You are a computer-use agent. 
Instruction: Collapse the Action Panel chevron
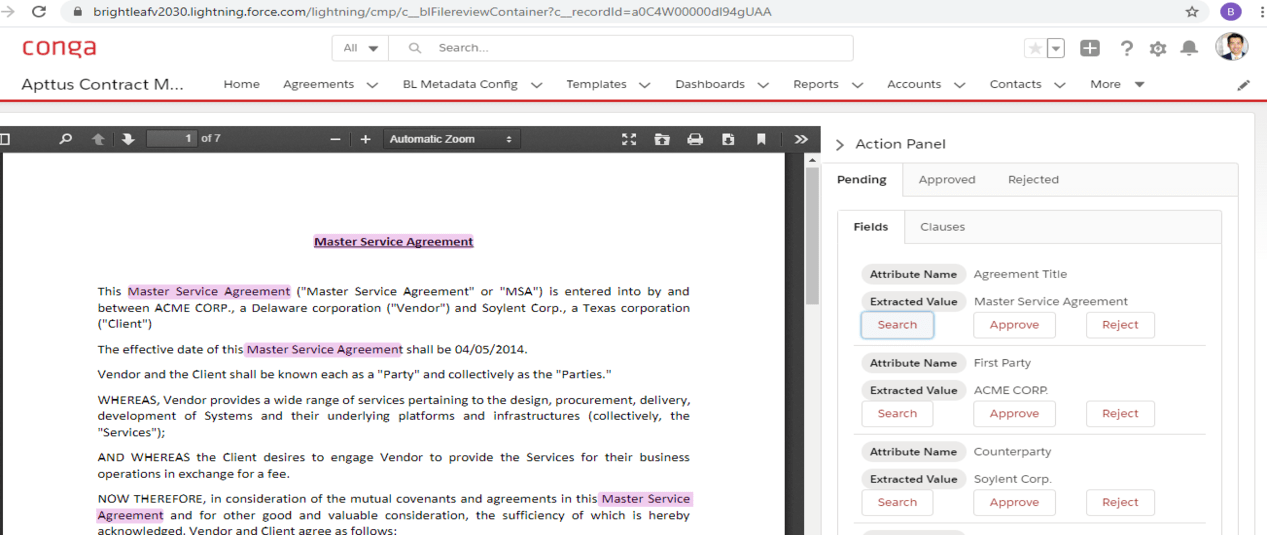pyautogui.click(x=840, y=145)
